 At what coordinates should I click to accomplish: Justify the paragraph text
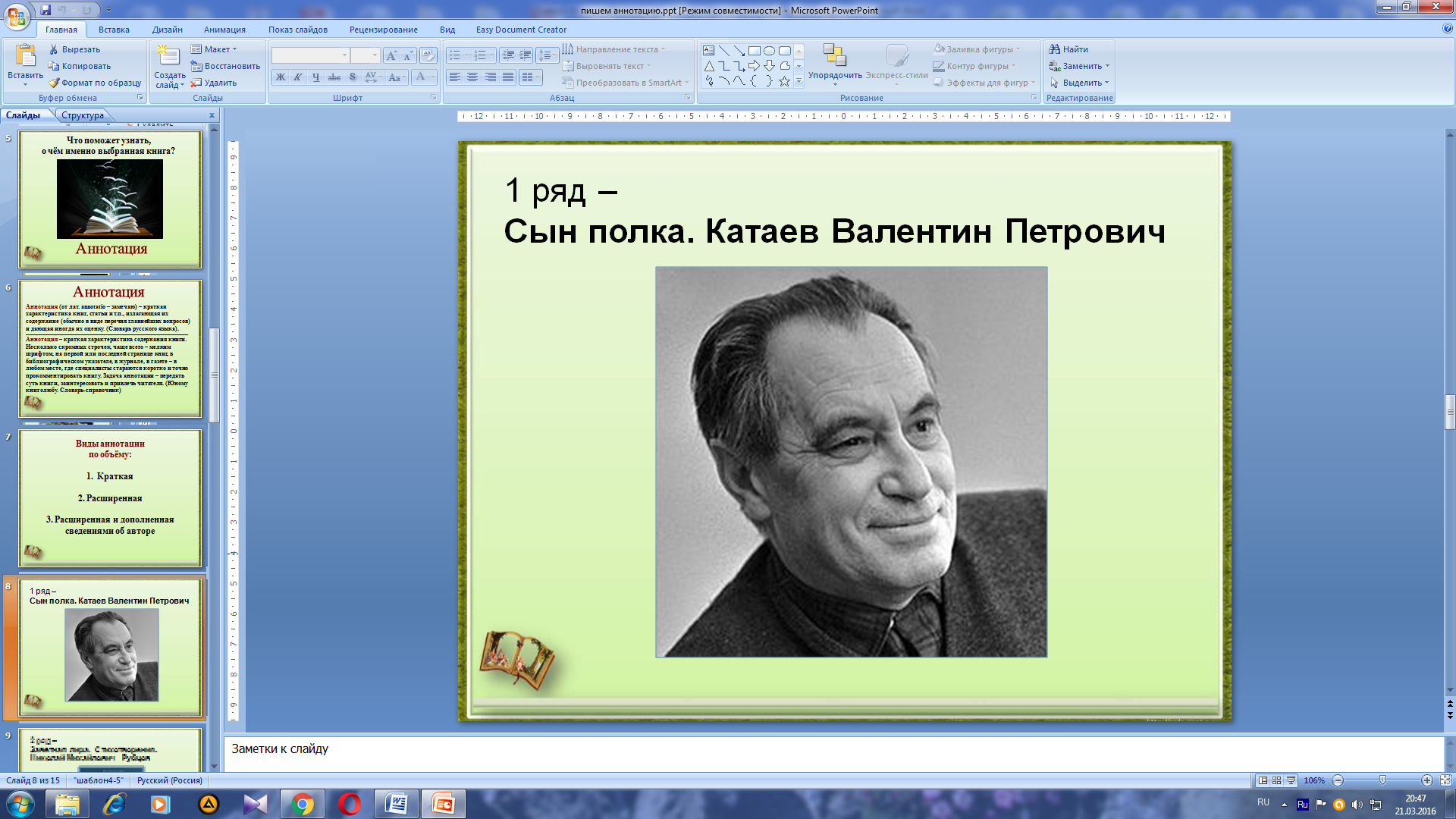point(508,77)
